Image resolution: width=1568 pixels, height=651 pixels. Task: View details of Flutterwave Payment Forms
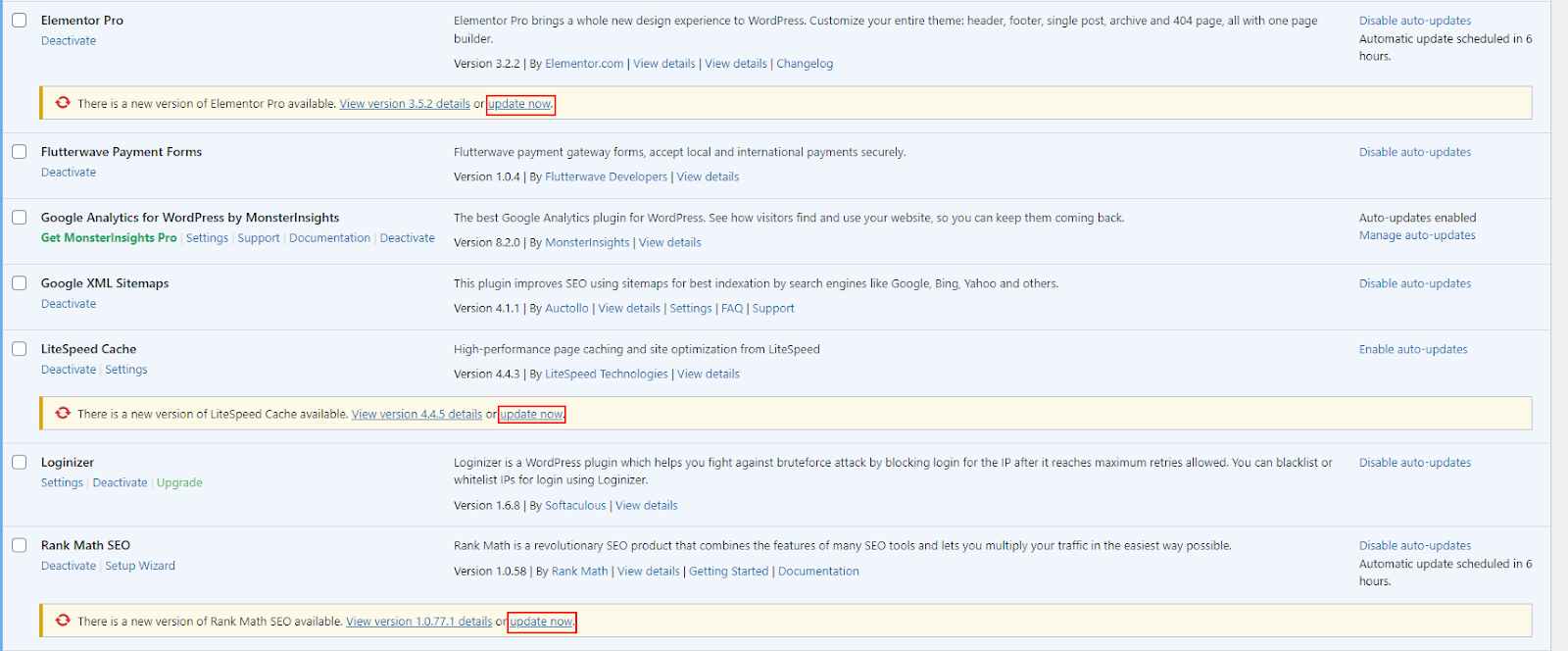708,177
